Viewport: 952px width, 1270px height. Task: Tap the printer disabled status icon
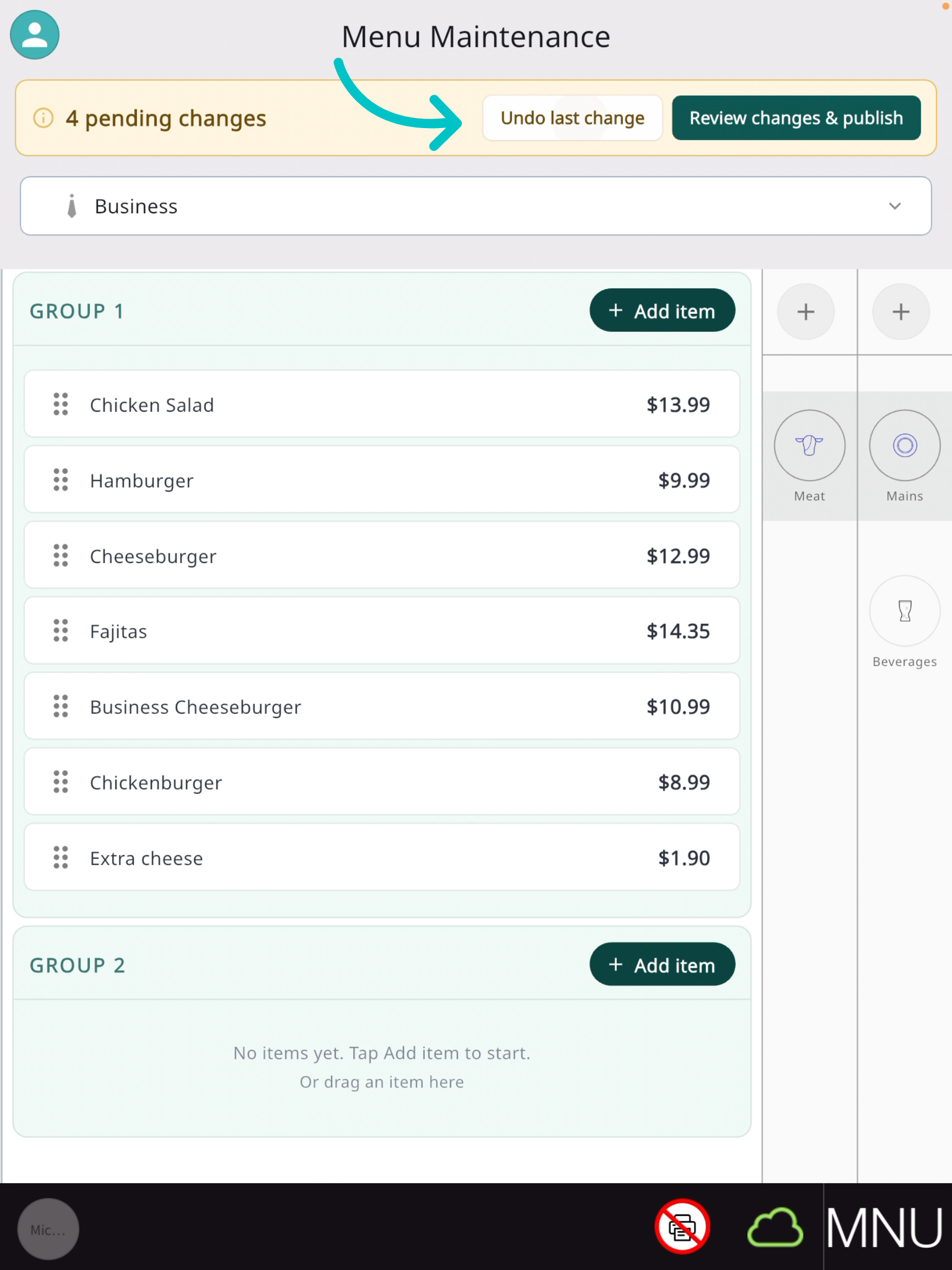(x=682, y=1227)
